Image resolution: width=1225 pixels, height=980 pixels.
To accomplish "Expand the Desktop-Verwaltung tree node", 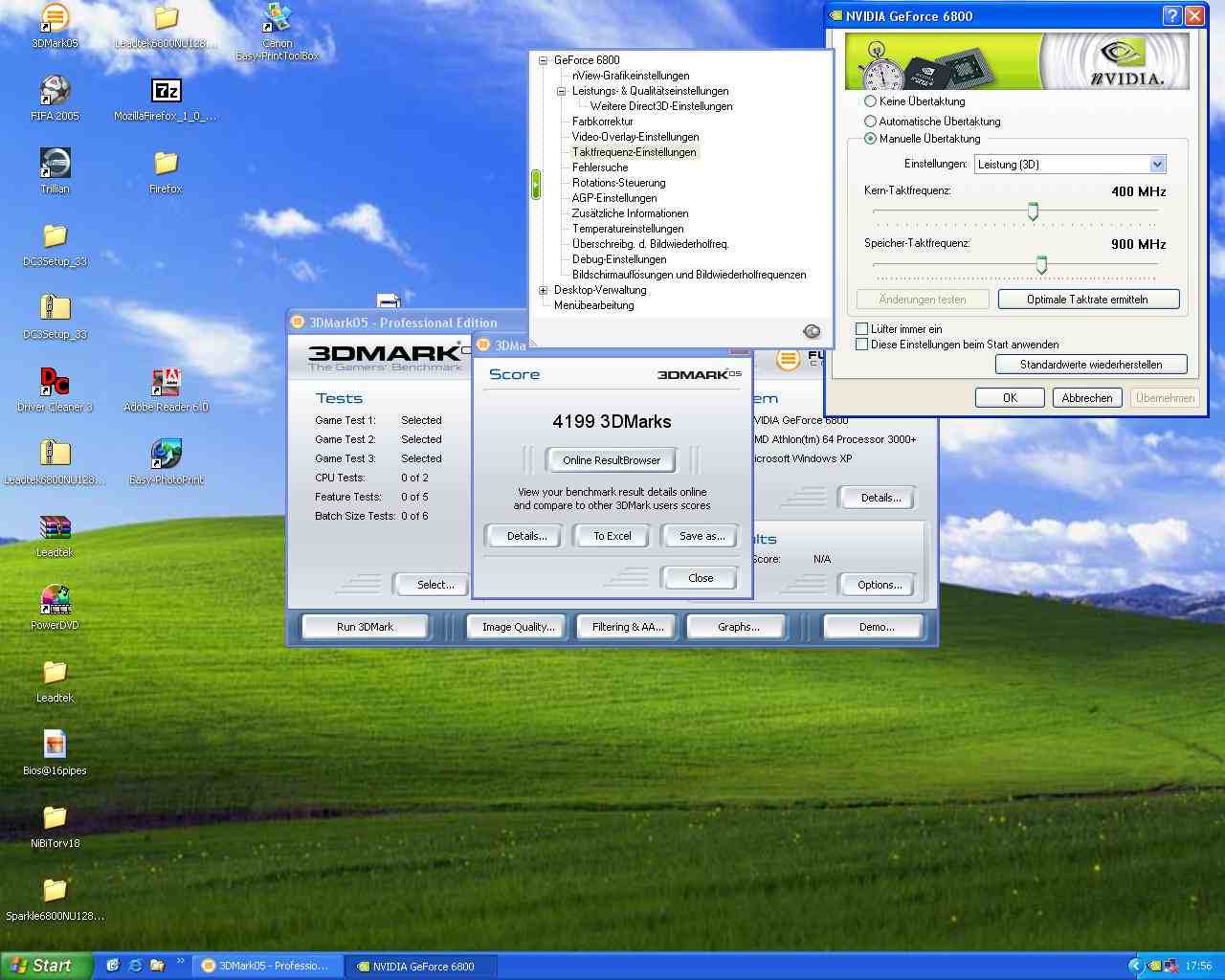I will 543,290.
